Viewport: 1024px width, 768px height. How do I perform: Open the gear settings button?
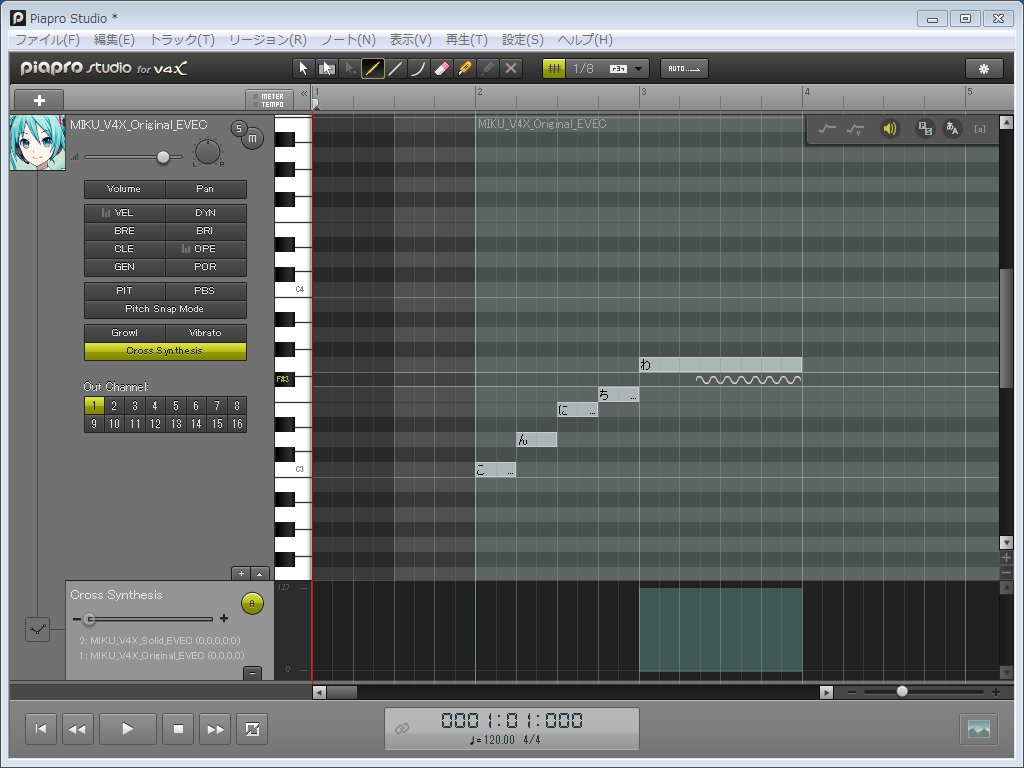984,69
